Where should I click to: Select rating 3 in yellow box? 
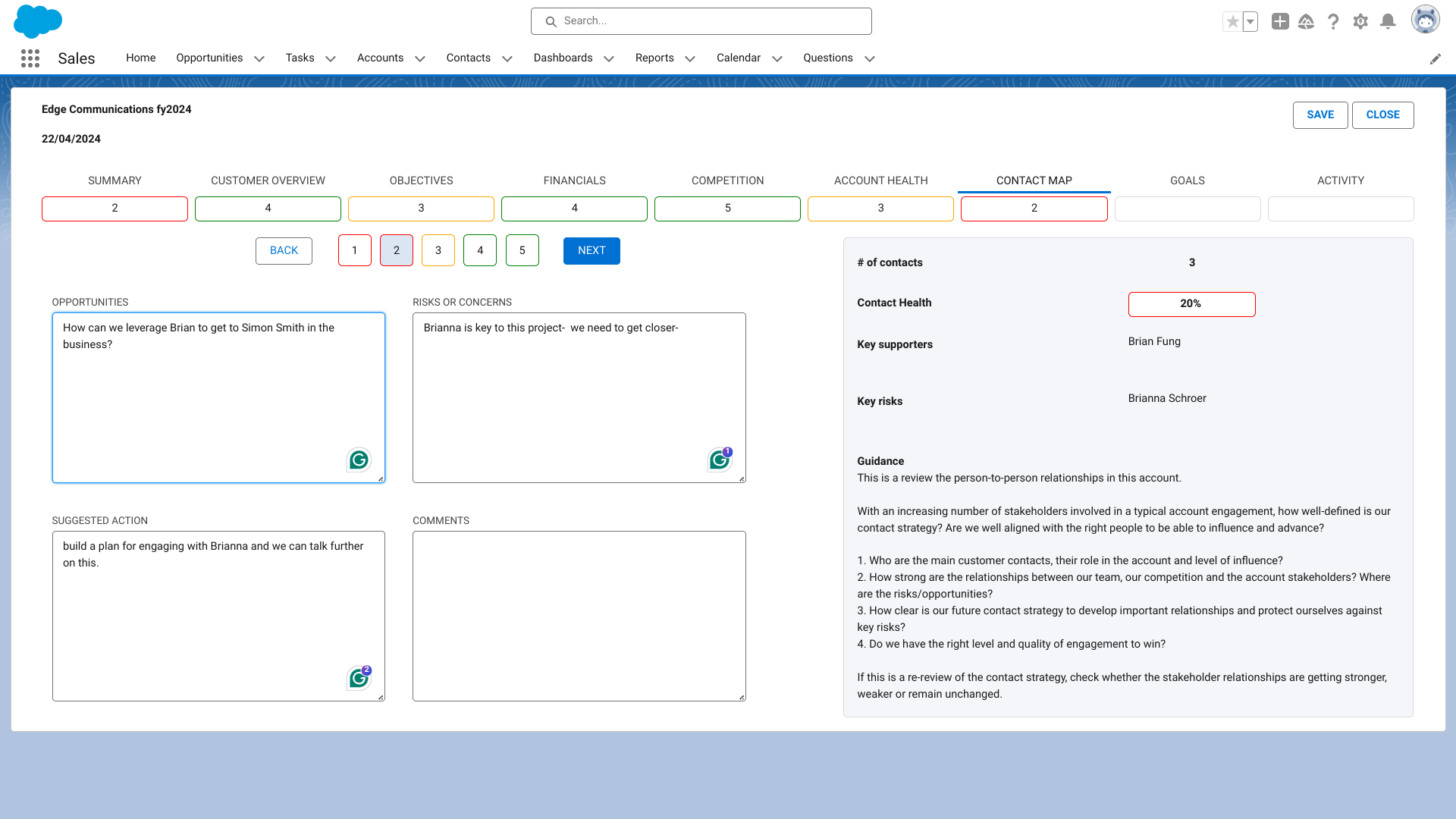tap(438, 250)
